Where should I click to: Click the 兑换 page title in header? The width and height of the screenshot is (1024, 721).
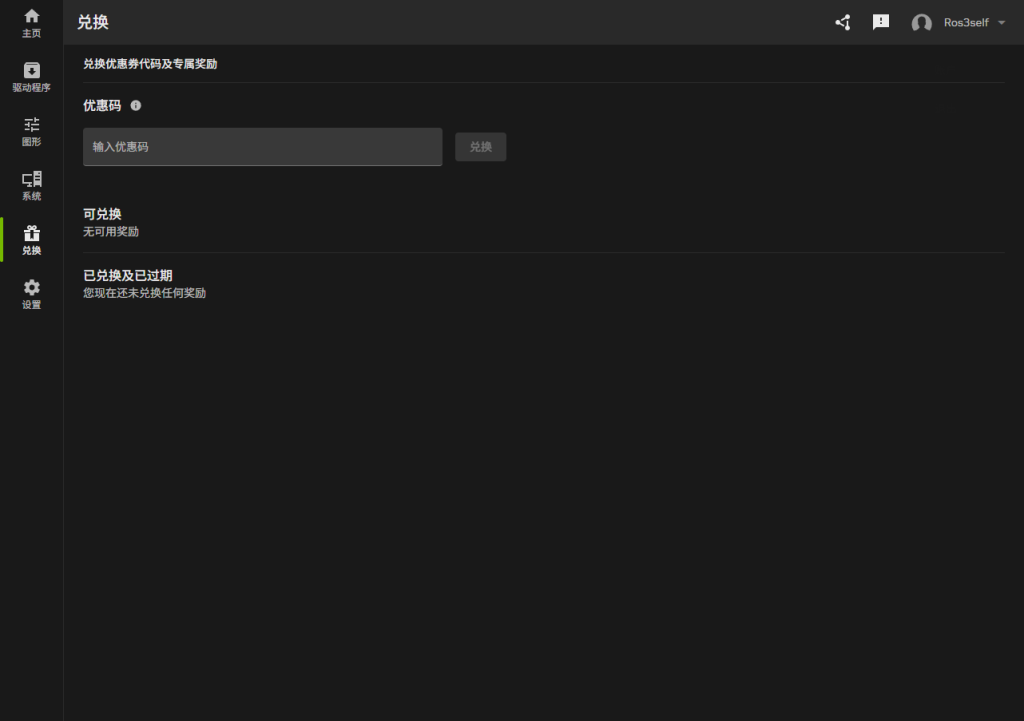(93, 22)
